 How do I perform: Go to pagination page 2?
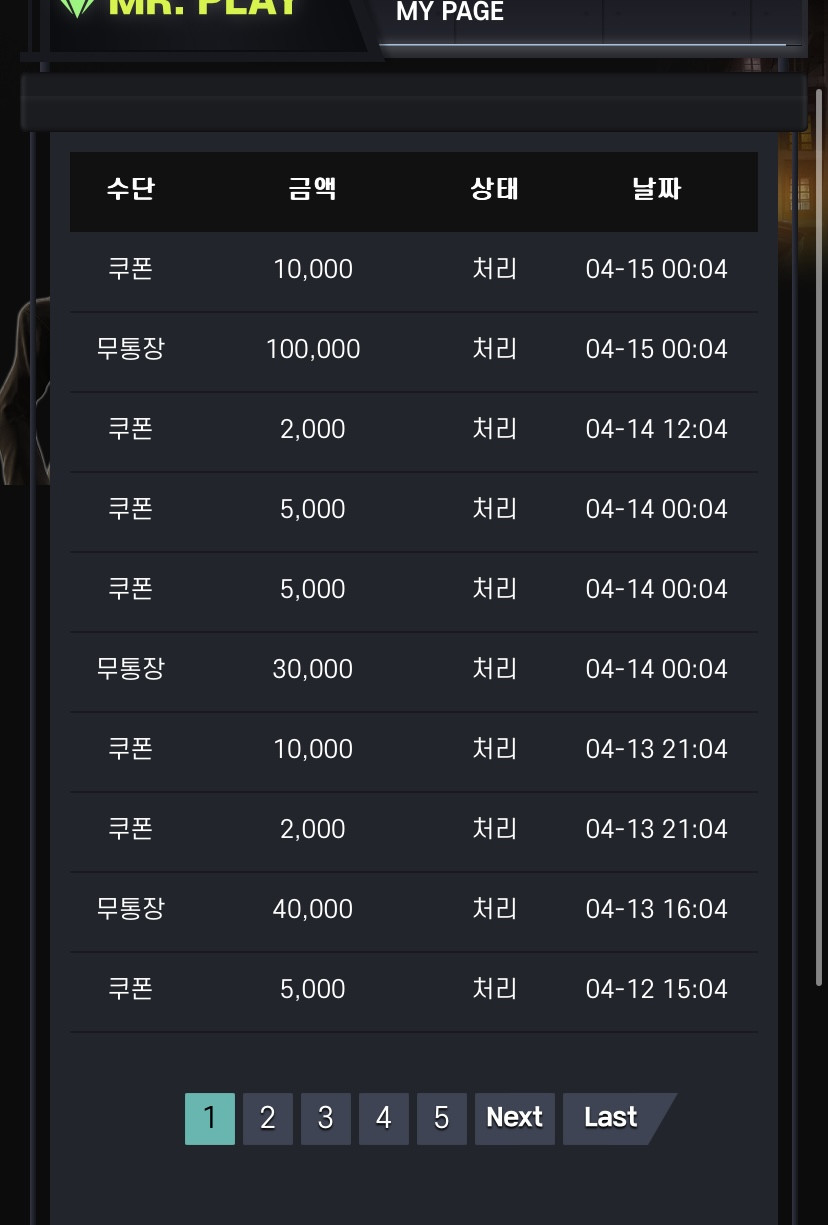point(268,1118)
